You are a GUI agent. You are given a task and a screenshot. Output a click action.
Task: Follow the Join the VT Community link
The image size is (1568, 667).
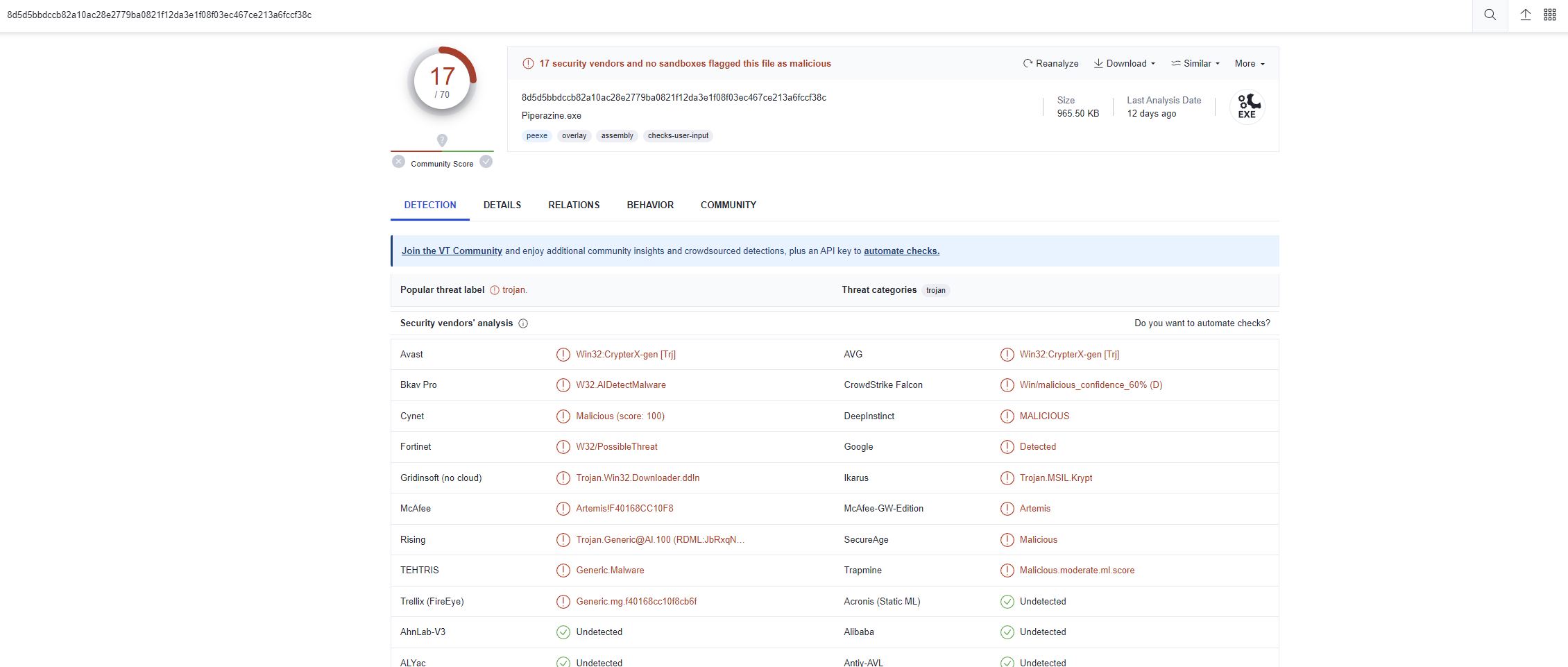tap(452, 251)
